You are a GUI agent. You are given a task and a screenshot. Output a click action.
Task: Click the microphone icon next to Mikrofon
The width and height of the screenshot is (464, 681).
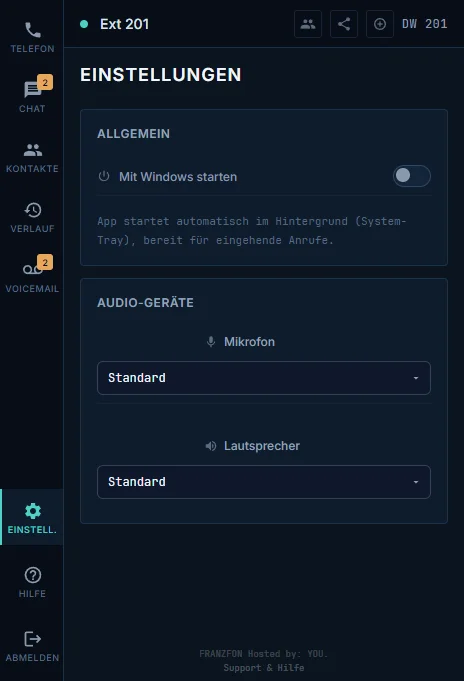click(x=211, y=342)
